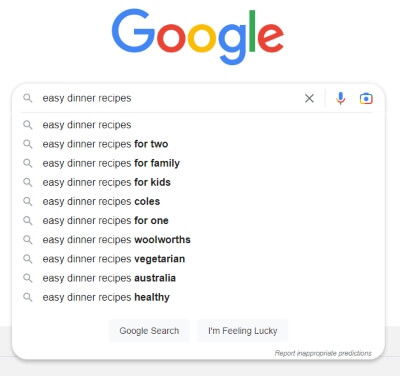Select first plain 'easy dinner recipes' suggestion

point(198,125)
